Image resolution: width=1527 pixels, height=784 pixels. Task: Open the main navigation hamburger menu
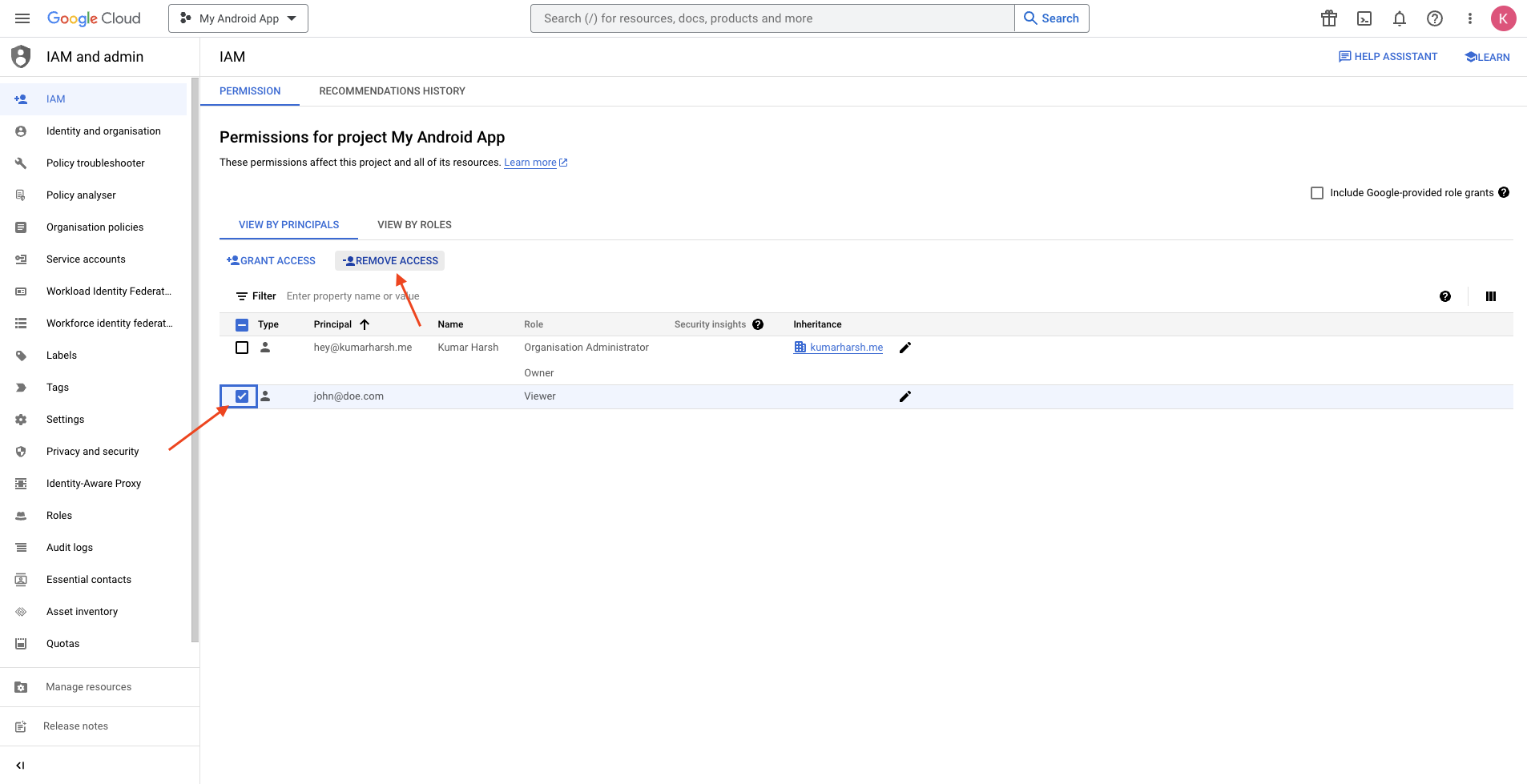(22, 18)
